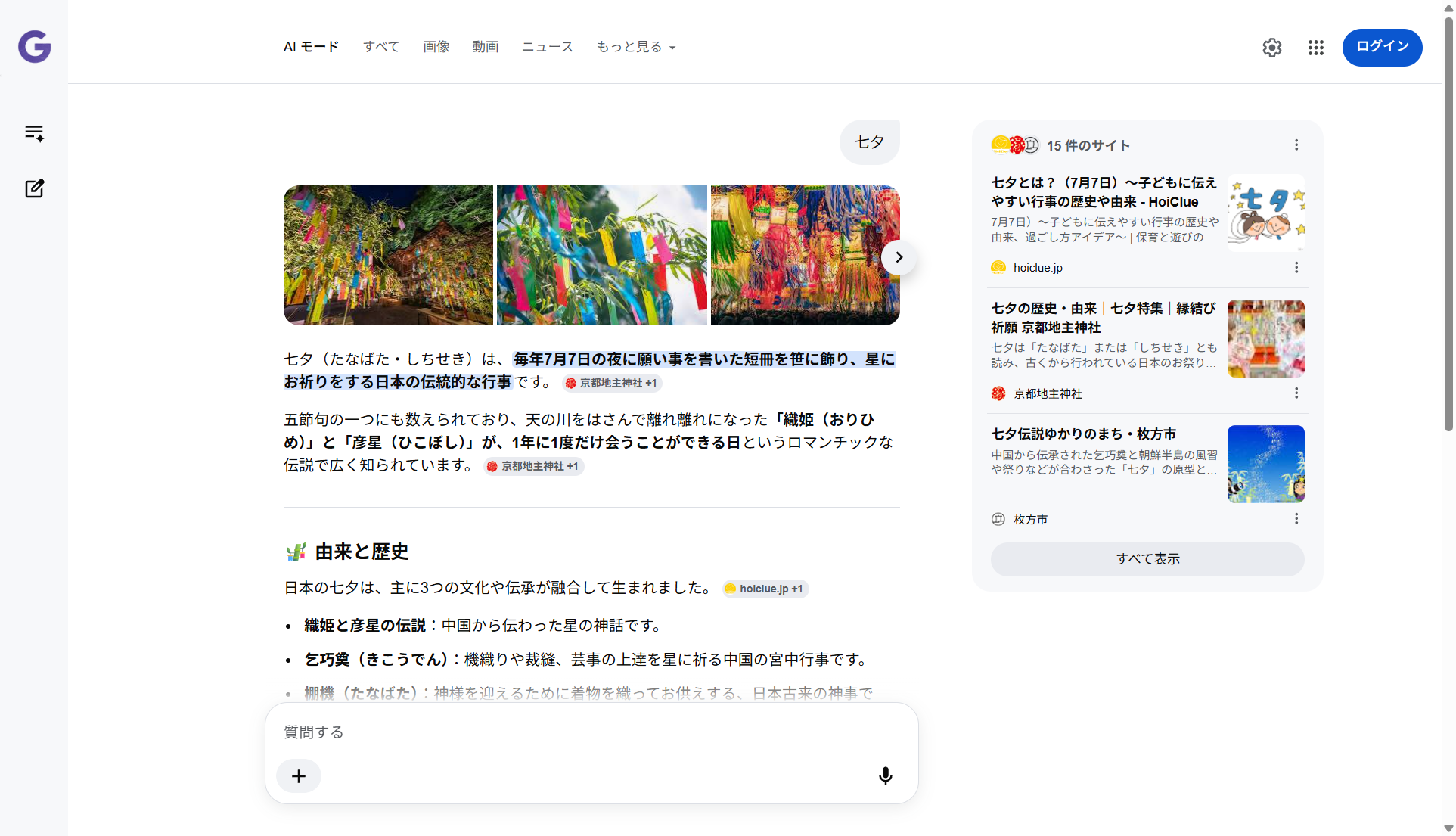This screenshot has height=836, width=1456.
Task: Open the 七夕とは？ HoiClue article link
Action: point(1104,192)
